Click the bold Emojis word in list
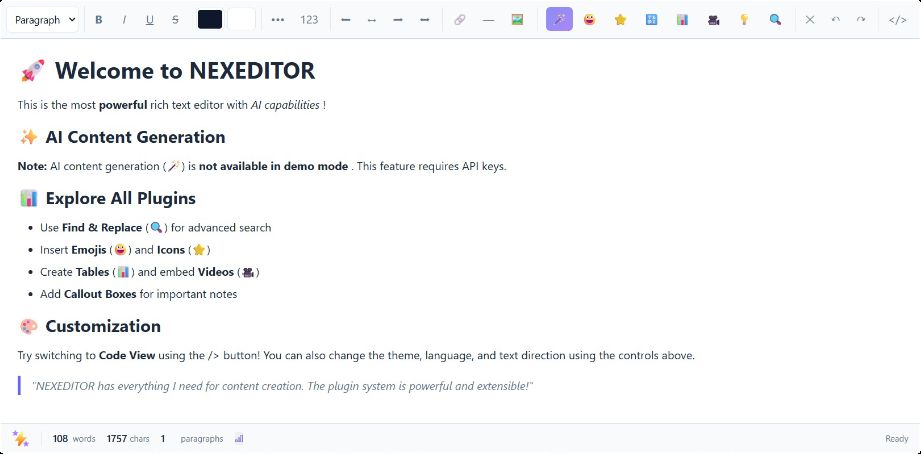This screenshot has height=454, width=921. coord(89,250)
